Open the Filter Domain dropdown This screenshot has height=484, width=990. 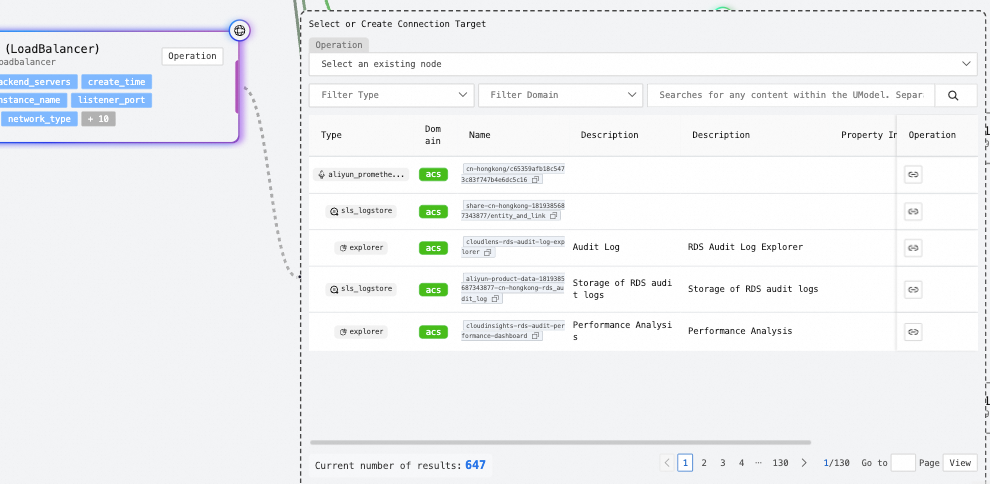coord(561,95)
